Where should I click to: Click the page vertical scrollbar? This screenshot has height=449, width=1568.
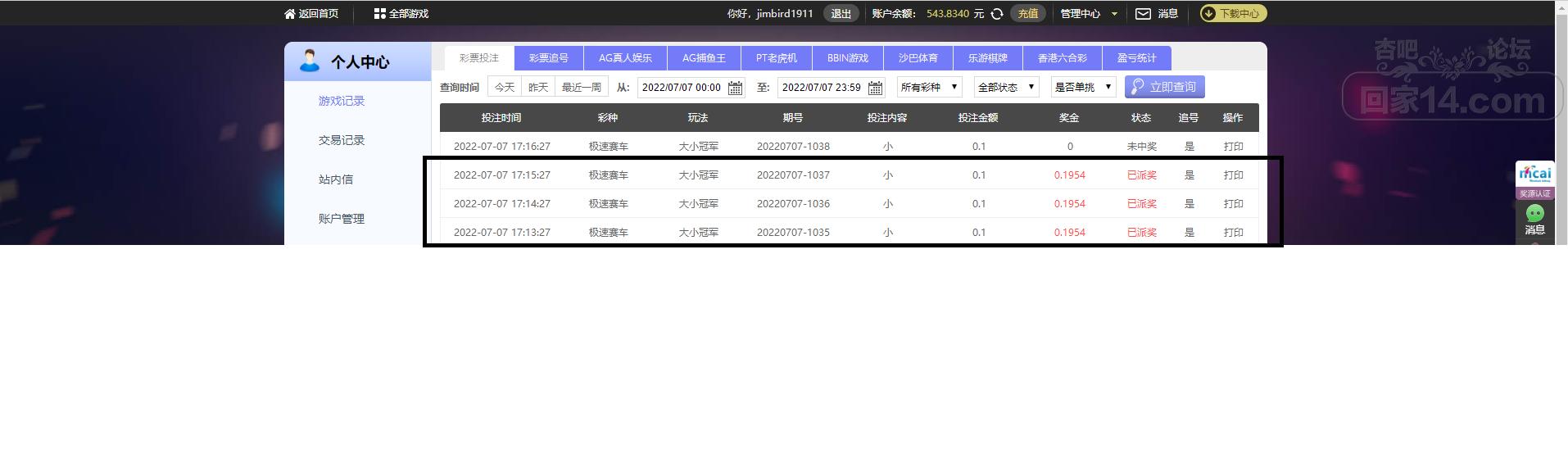click(1561, 123)
